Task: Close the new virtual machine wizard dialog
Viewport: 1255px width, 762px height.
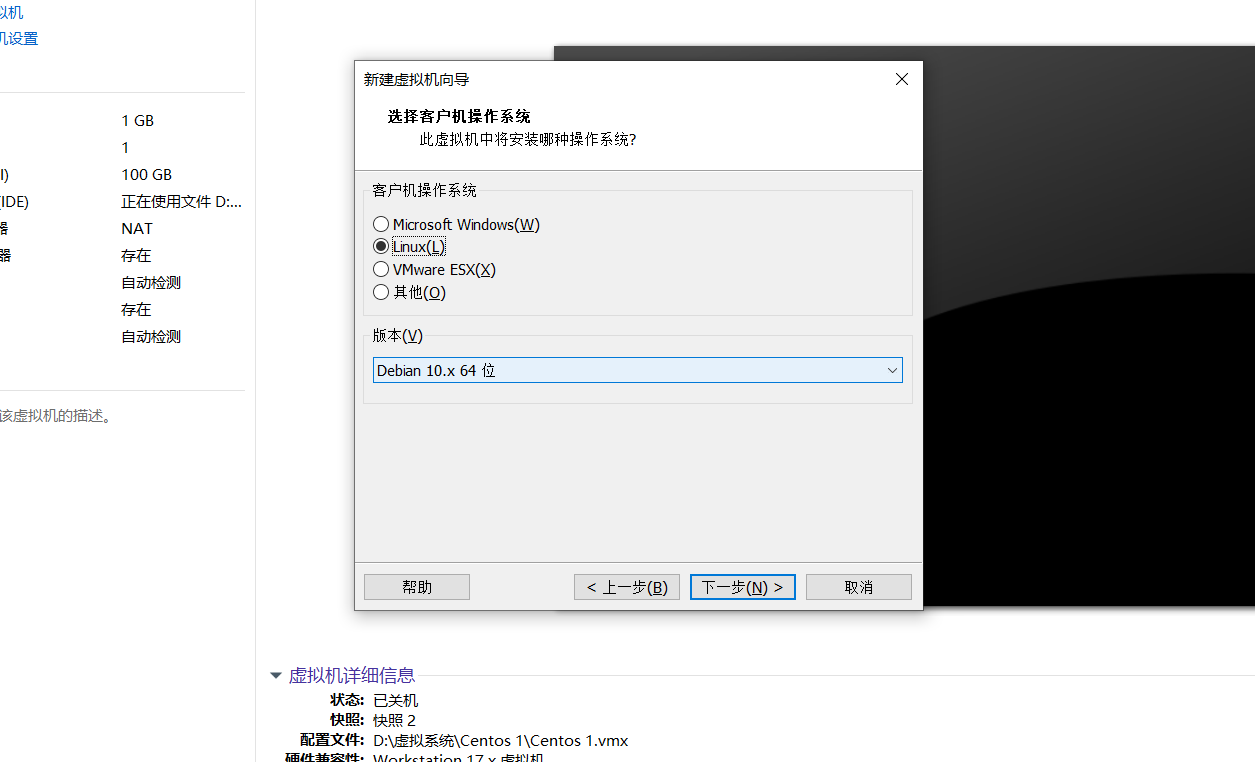Action: 901,79
